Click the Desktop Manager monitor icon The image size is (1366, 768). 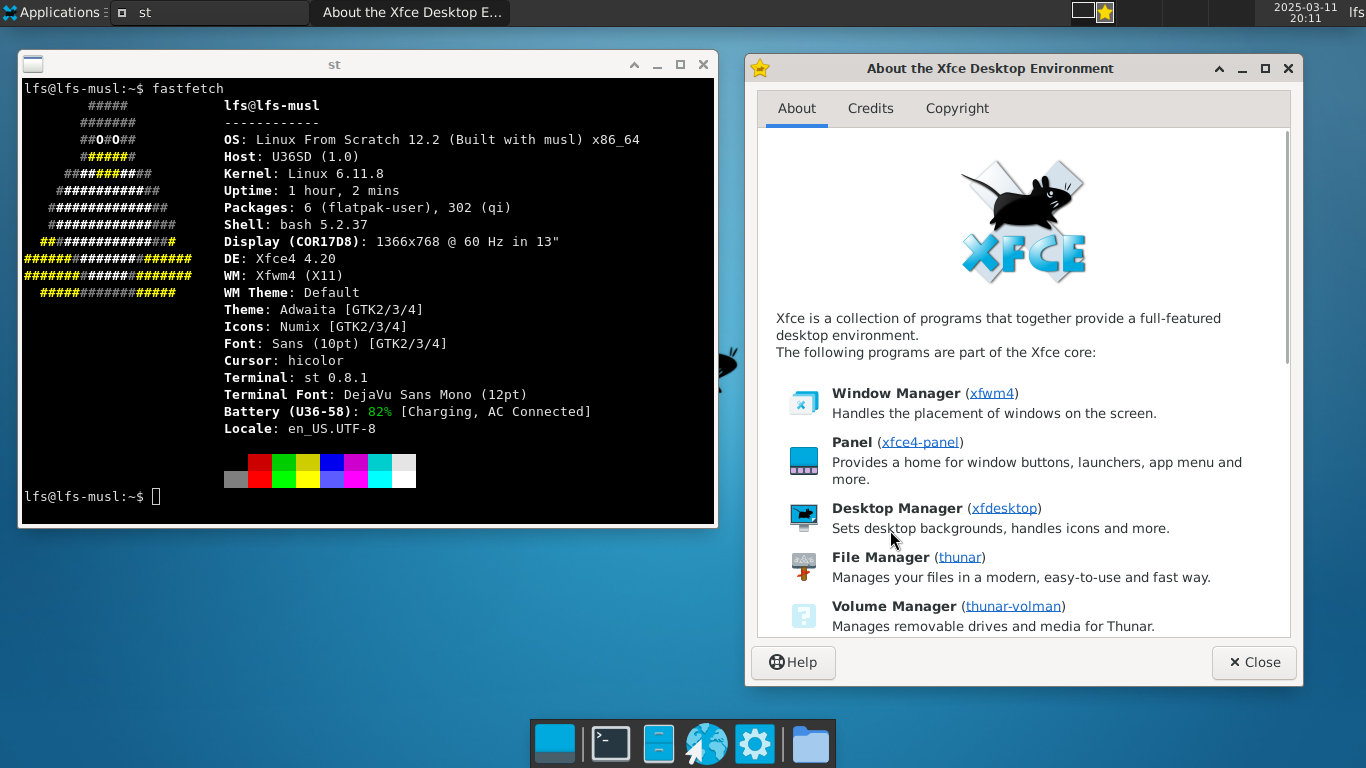pyautogui.click(x=803, y=517)
